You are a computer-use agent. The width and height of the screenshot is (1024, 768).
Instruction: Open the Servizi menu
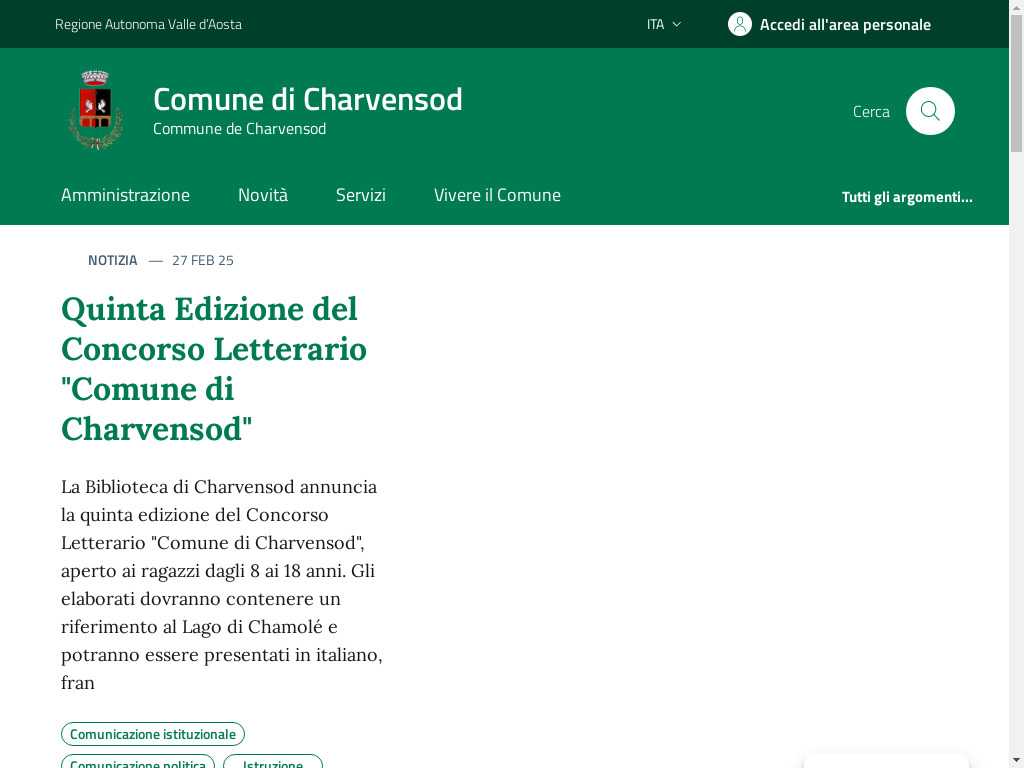pyautogui.click(x=360, y=195)
